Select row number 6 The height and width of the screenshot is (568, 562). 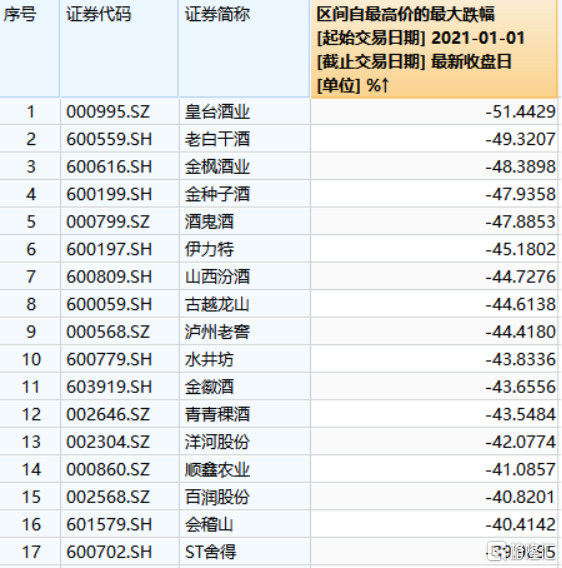point(31,249)
